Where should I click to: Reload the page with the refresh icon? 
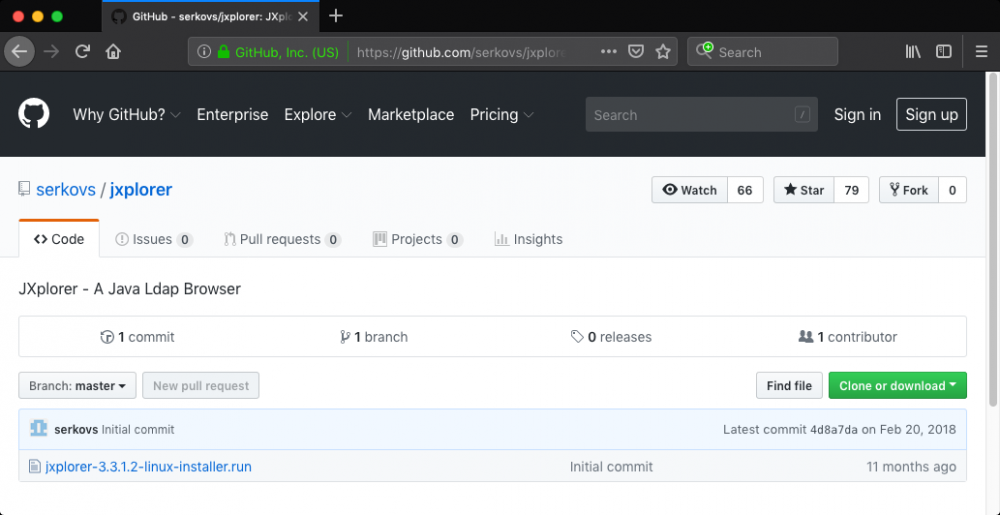83,52
